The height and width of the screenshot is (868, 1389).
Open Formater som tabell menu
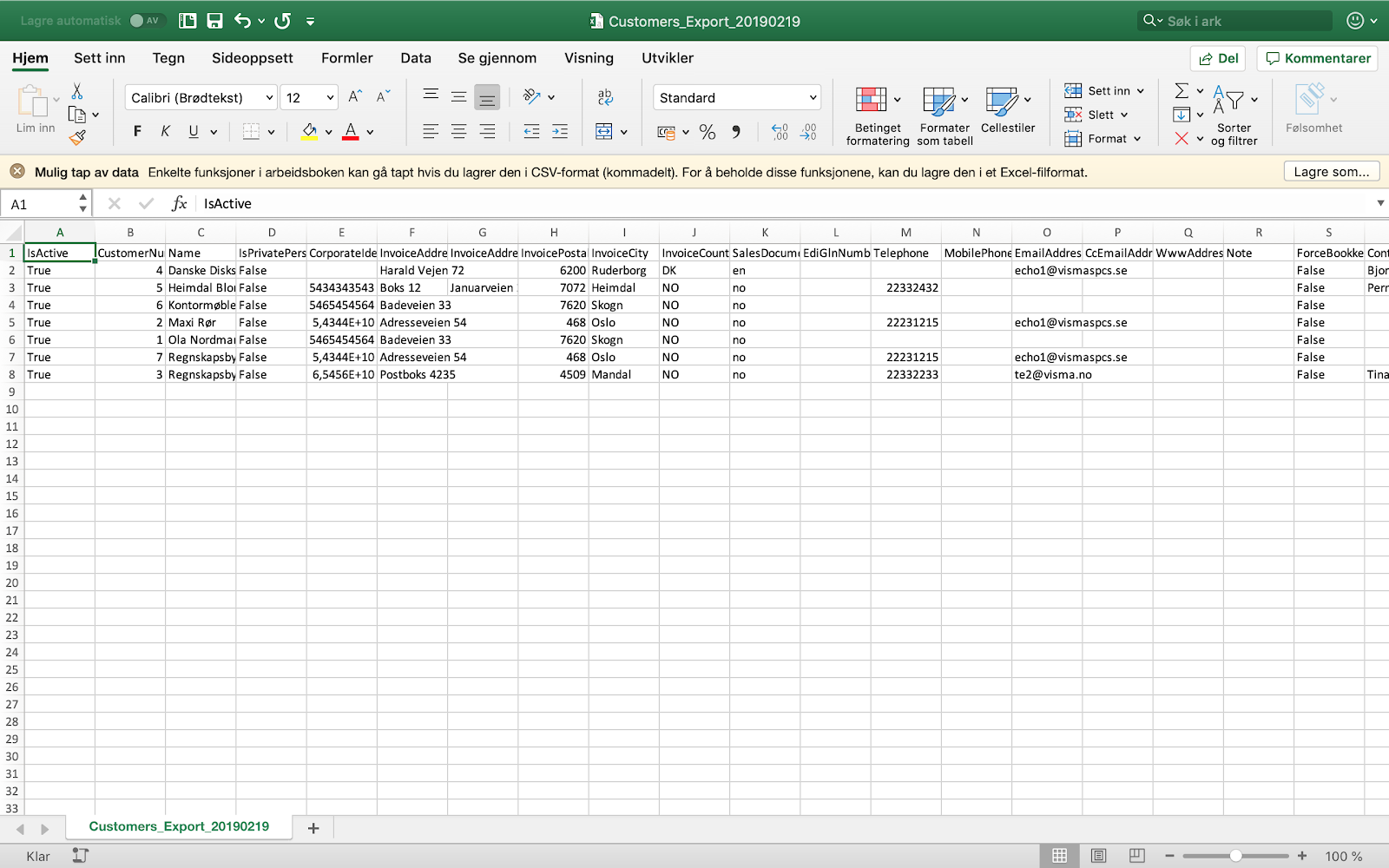[945, 115]
